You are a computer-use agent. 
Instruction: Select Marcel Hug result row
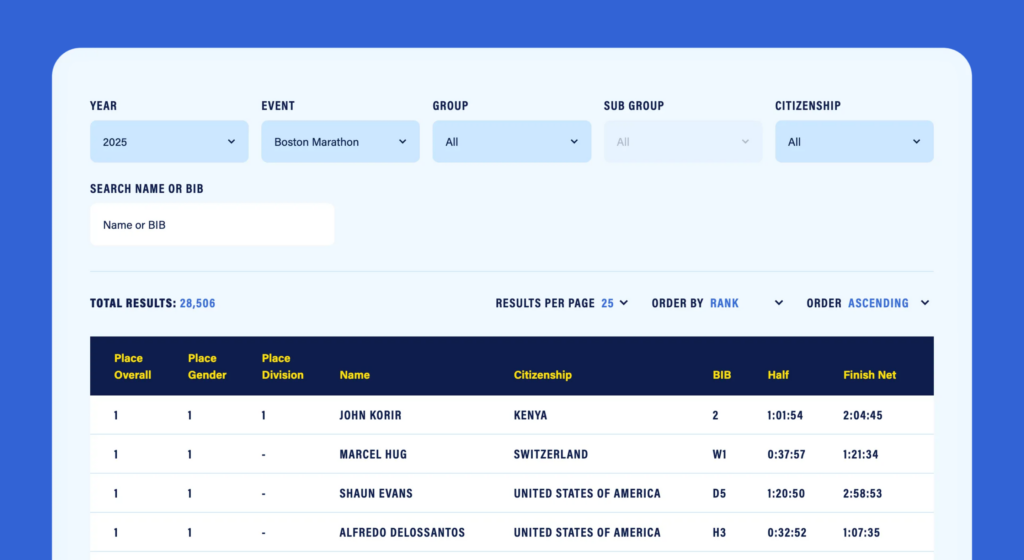click(x=373, y=454)
